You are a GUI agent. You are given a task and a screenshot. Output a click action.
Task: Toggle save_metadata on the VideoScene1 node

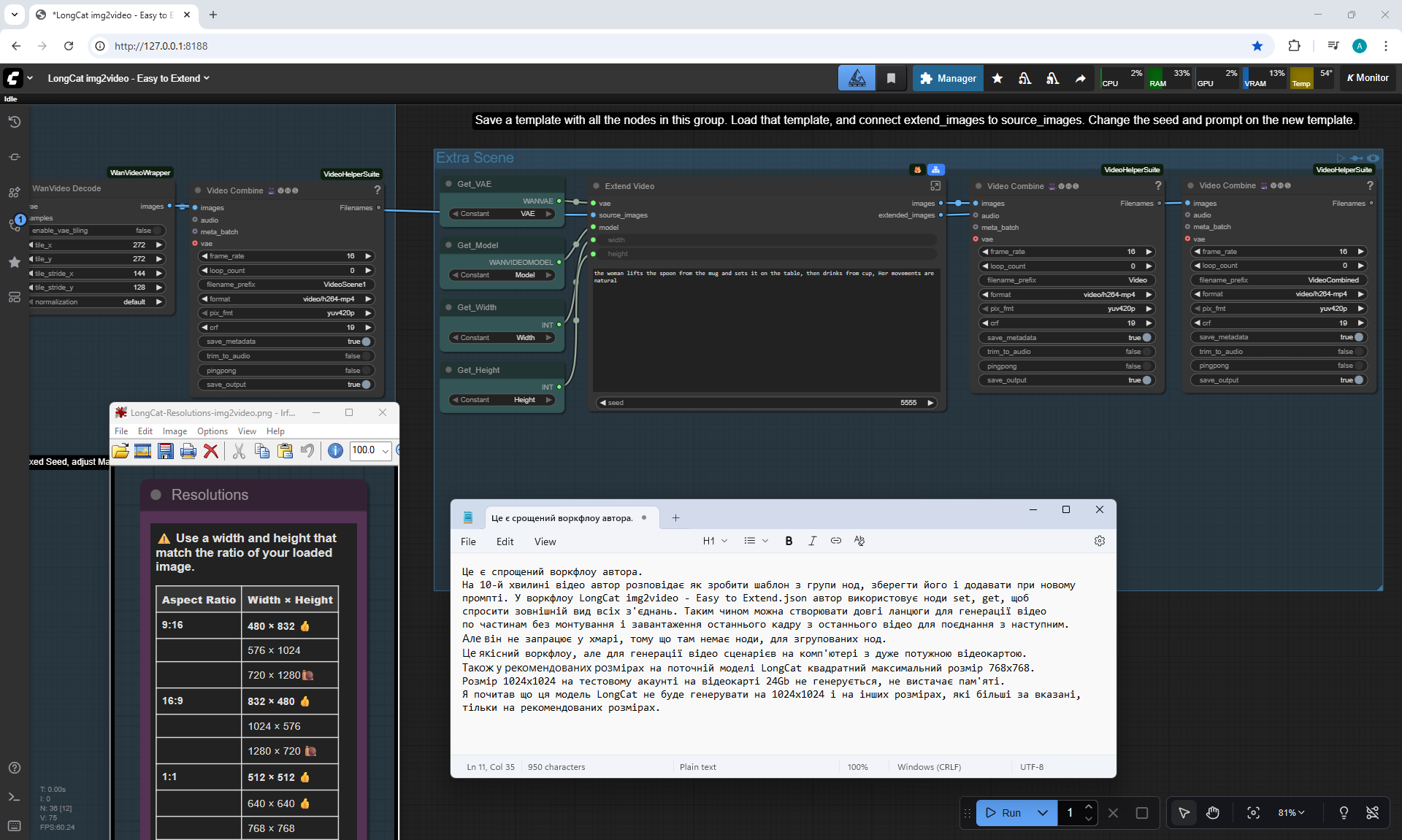366,342
